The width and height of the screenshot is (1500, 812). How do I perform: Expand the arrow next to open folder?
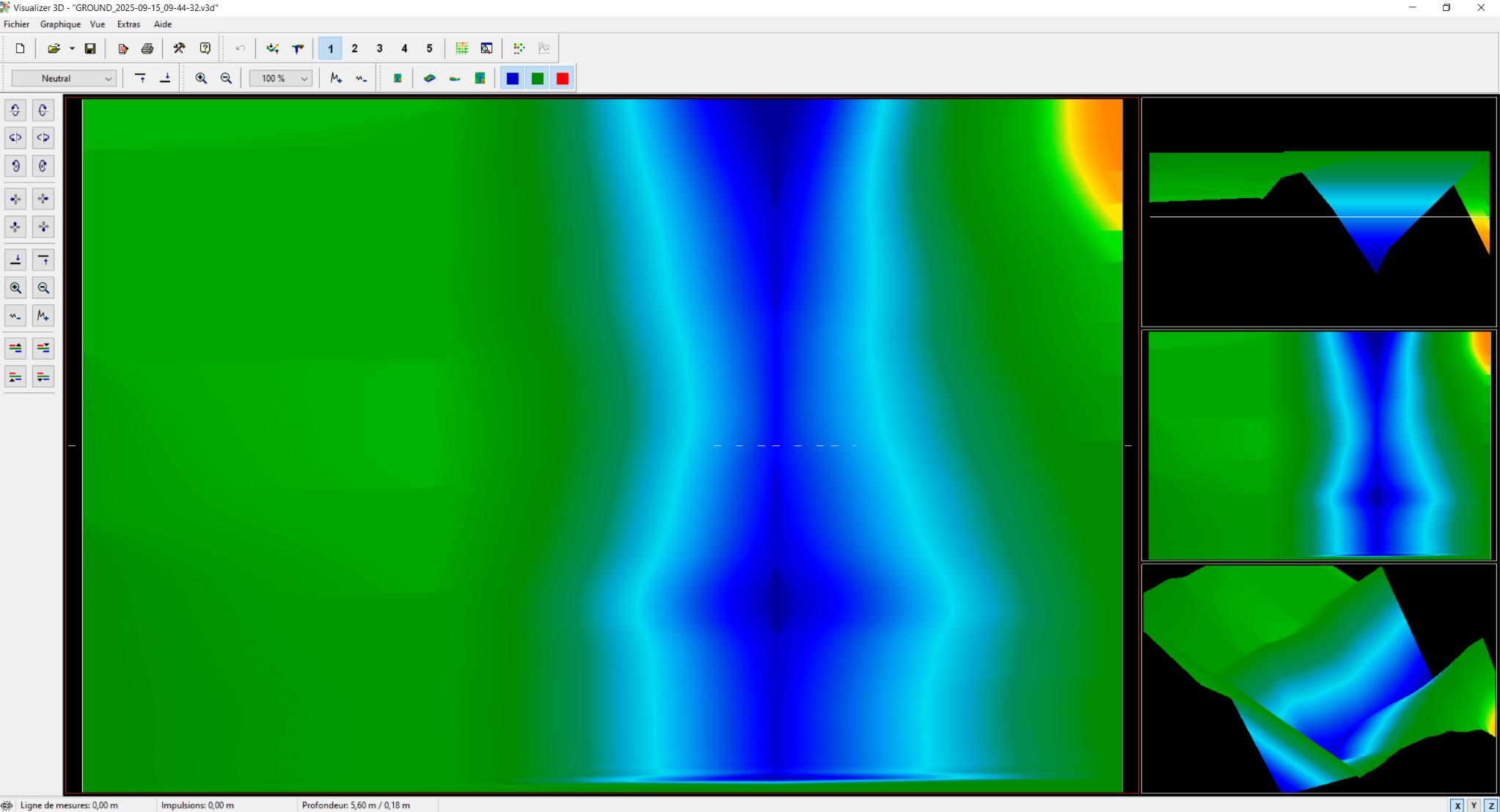tap(72, 48)
